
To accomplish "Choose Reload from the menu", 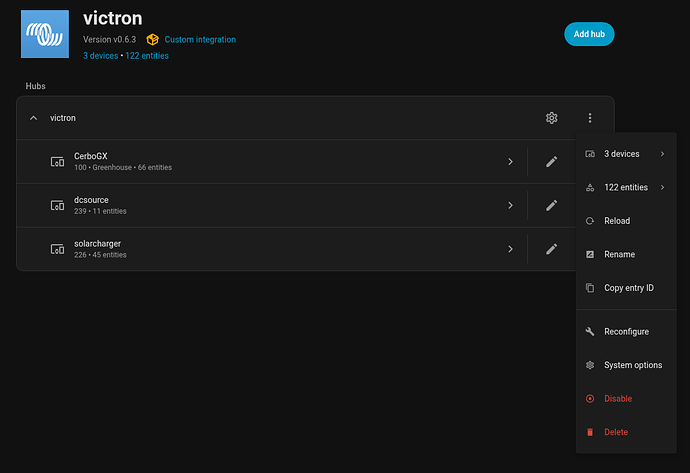I will pyautogui.click(x=626, y=221).
